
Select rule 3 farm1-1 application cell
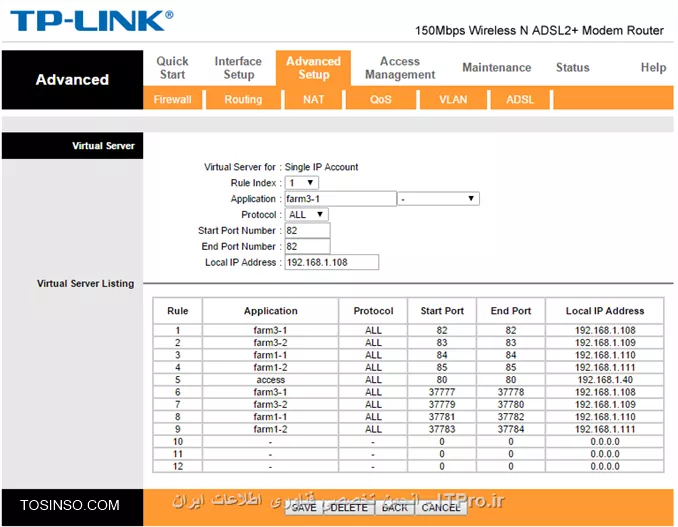(x=270, y=355)
